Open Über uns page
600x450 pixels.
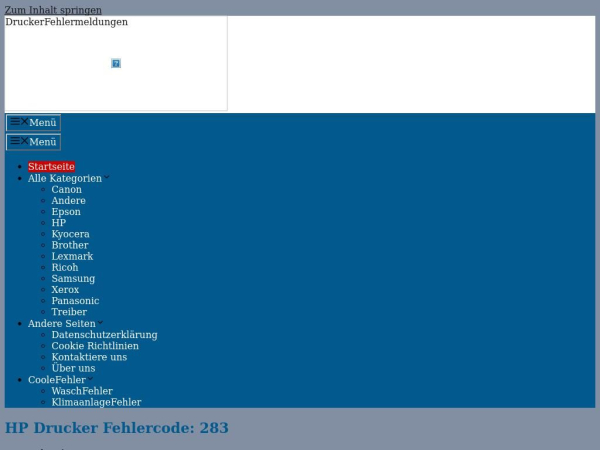73,368
